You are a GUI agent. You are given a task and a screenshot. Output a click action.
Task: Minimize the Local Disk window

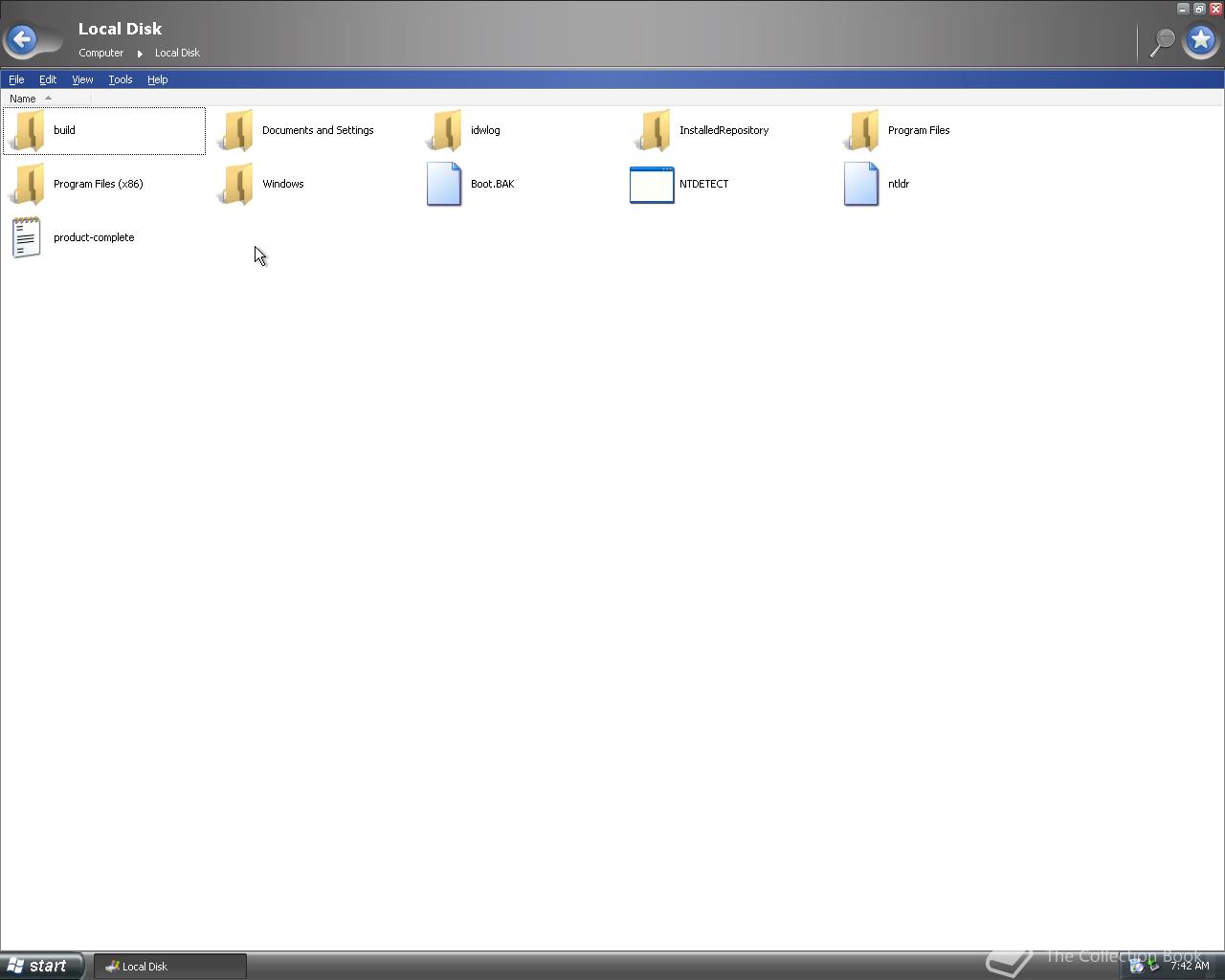point(1183,9)
